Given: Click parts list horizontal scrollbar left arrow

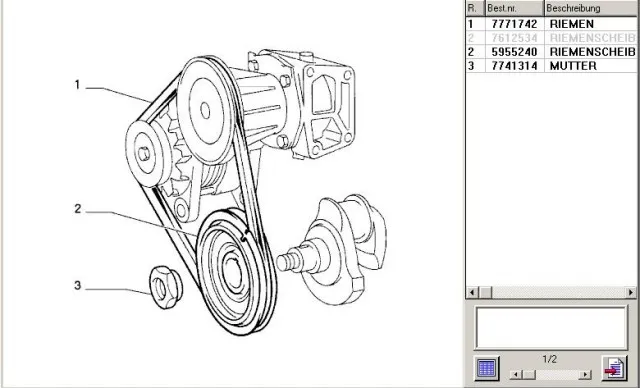Looking at the screenshot, I should tap(473, 292).
